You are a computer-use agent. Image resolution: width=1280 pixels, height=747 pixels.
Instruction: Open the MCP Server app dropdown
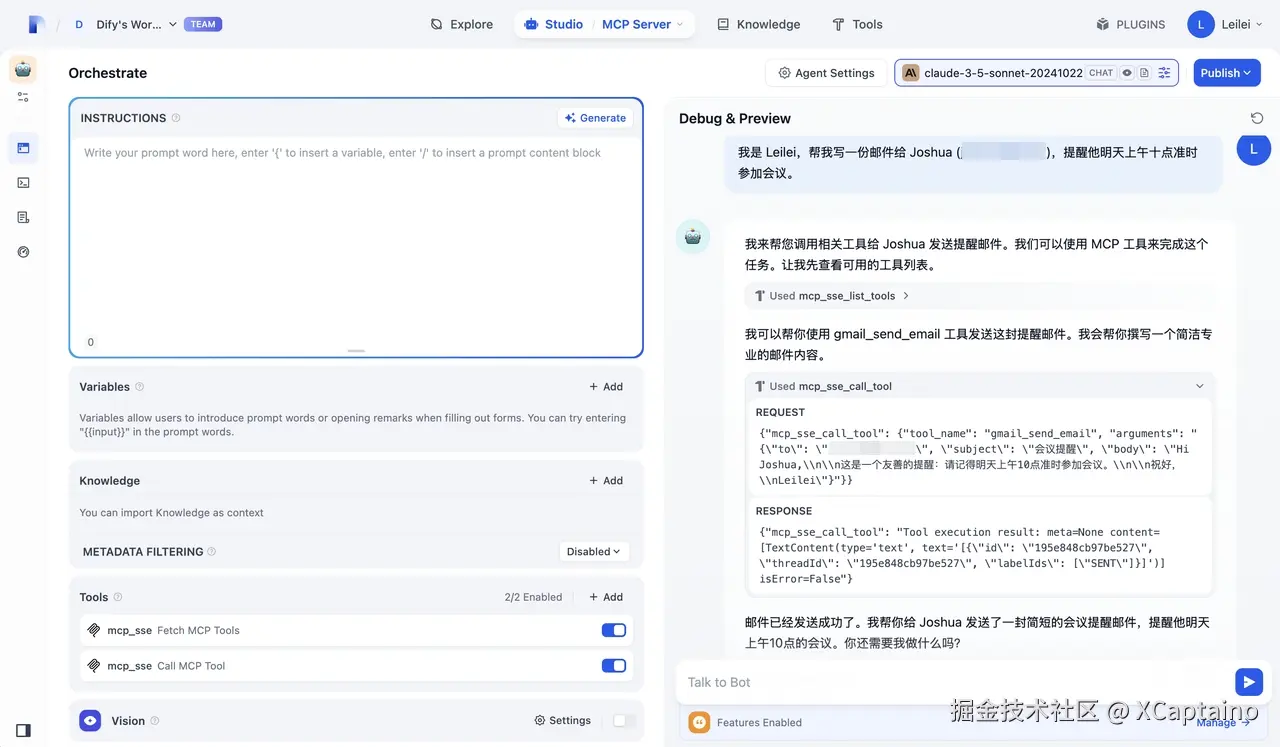[x=643, y=24]
